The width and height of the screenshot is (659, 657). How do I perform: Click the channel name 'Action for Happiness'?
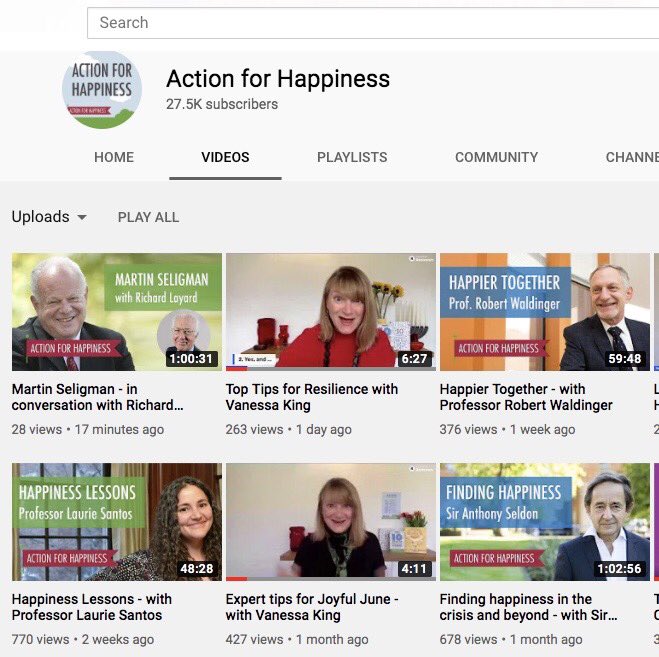coord(278,79)
